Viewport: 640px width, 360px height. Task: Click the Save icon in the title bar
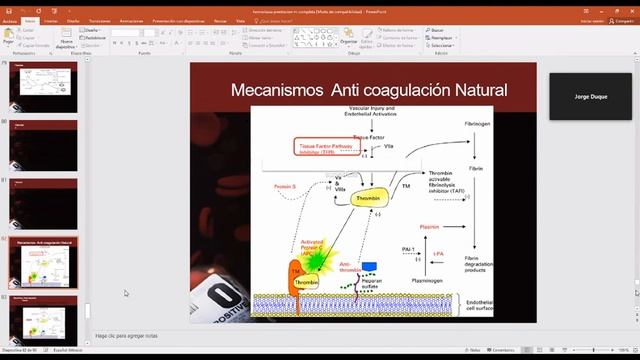[9, 11]
